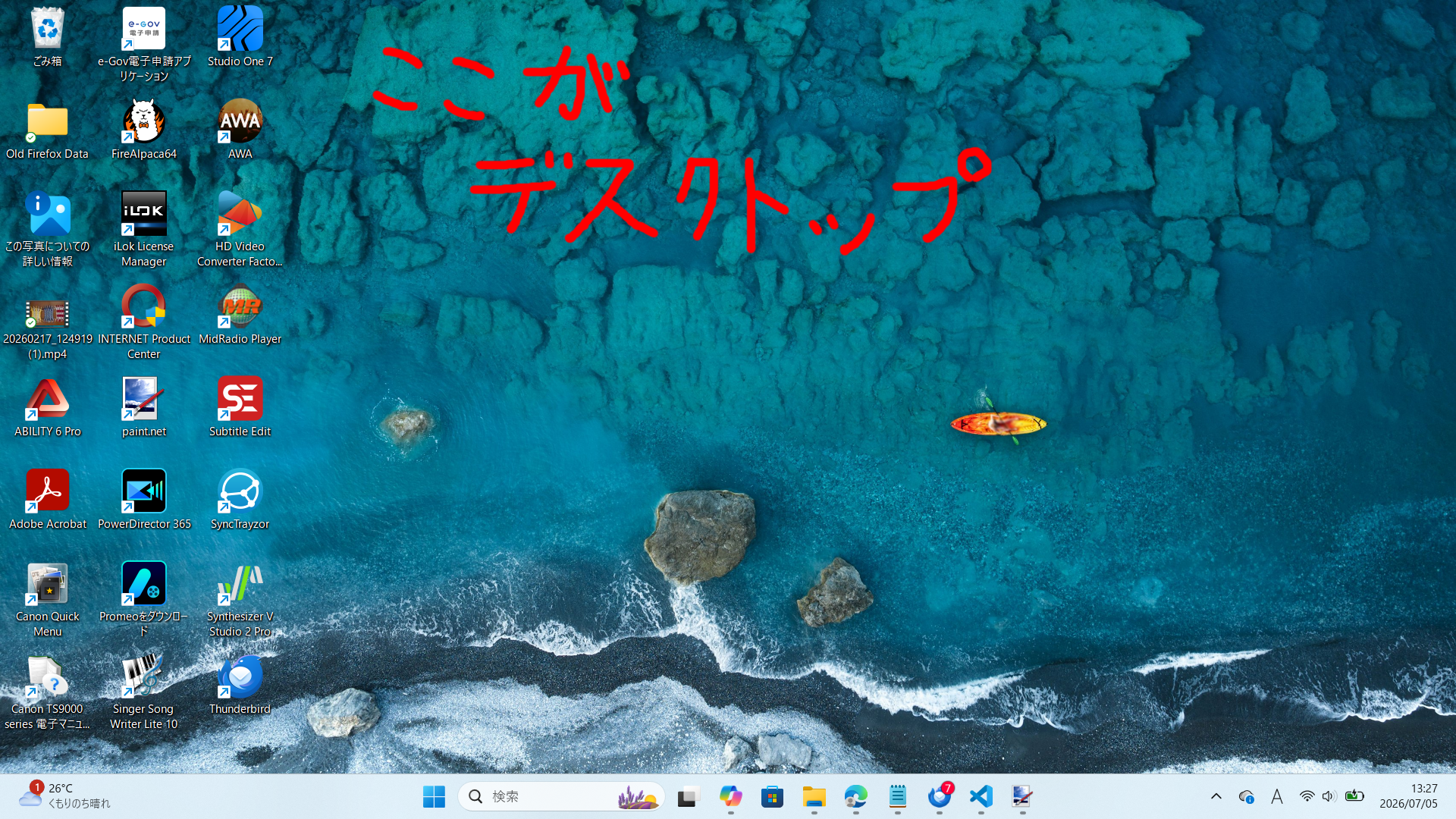Image resolution: width=1456 pixels, height=819 pixels.
Task: Open Visual Studio Code from the taskbar
Action: pyautogui.click(x=981, y=796)
